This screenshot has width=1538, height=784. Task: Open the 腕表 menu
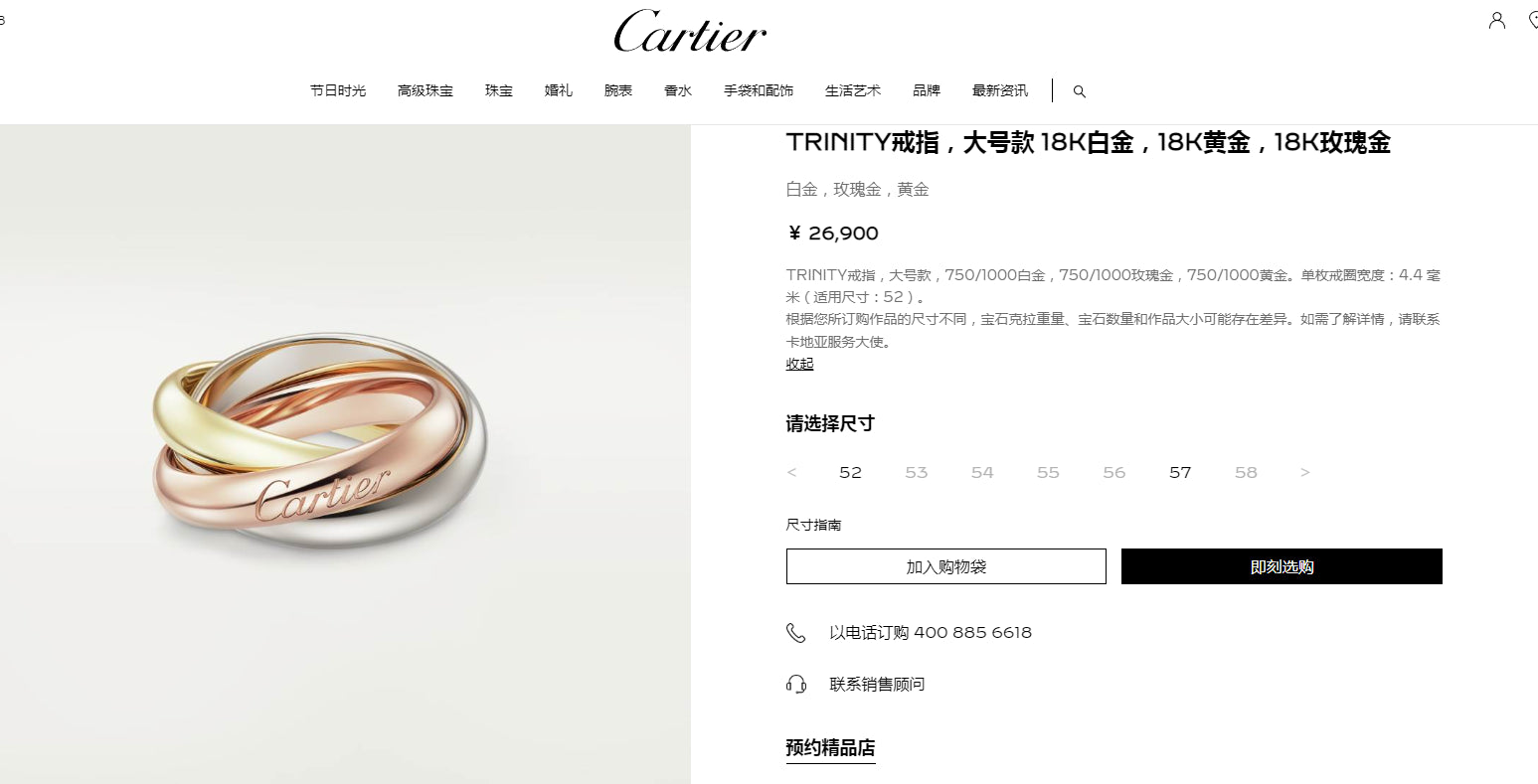click(x=617, y=90)
